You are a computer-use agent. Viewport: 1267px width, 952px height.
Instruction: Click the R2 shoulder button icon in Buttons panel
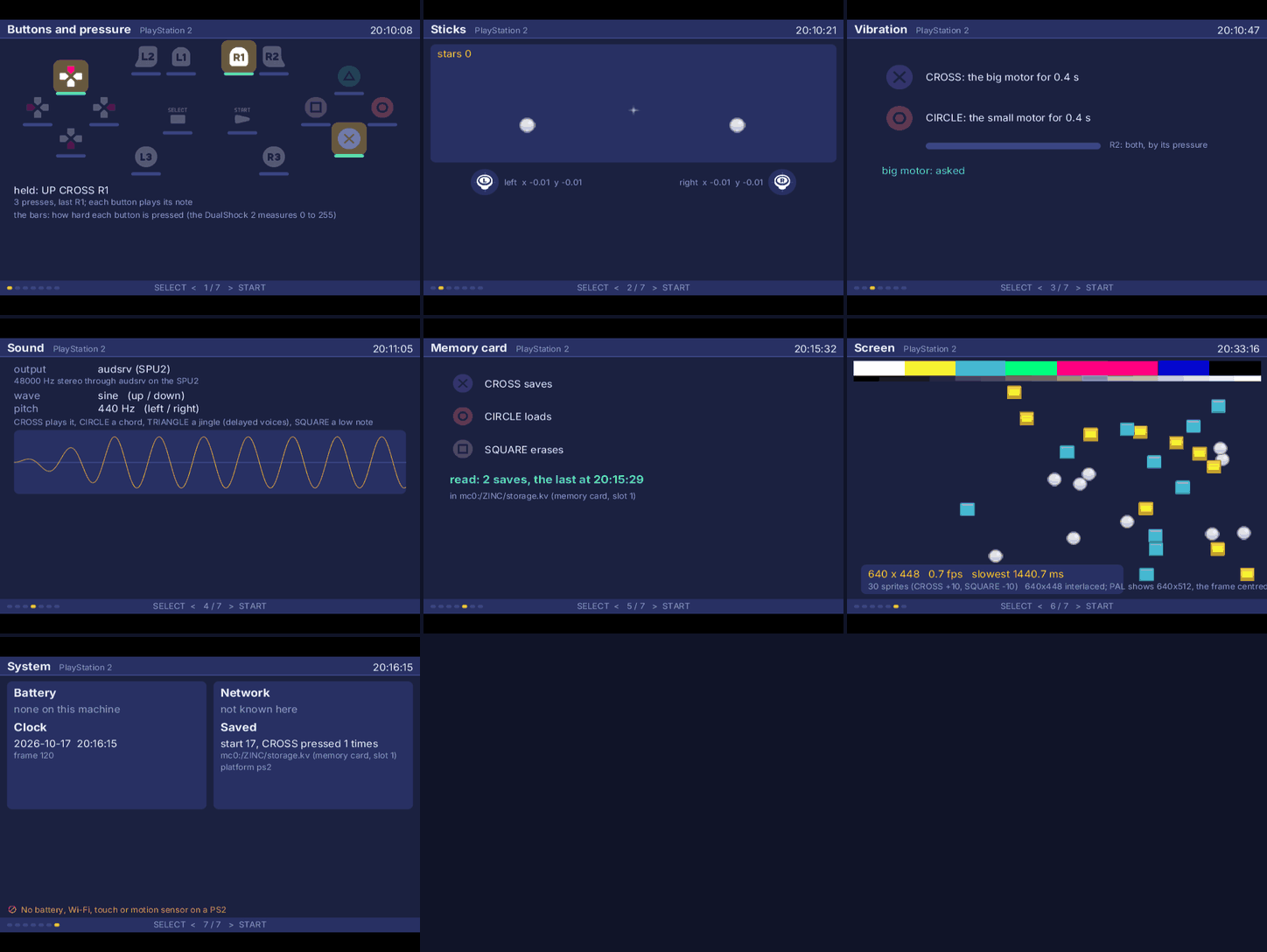(273, 57)
